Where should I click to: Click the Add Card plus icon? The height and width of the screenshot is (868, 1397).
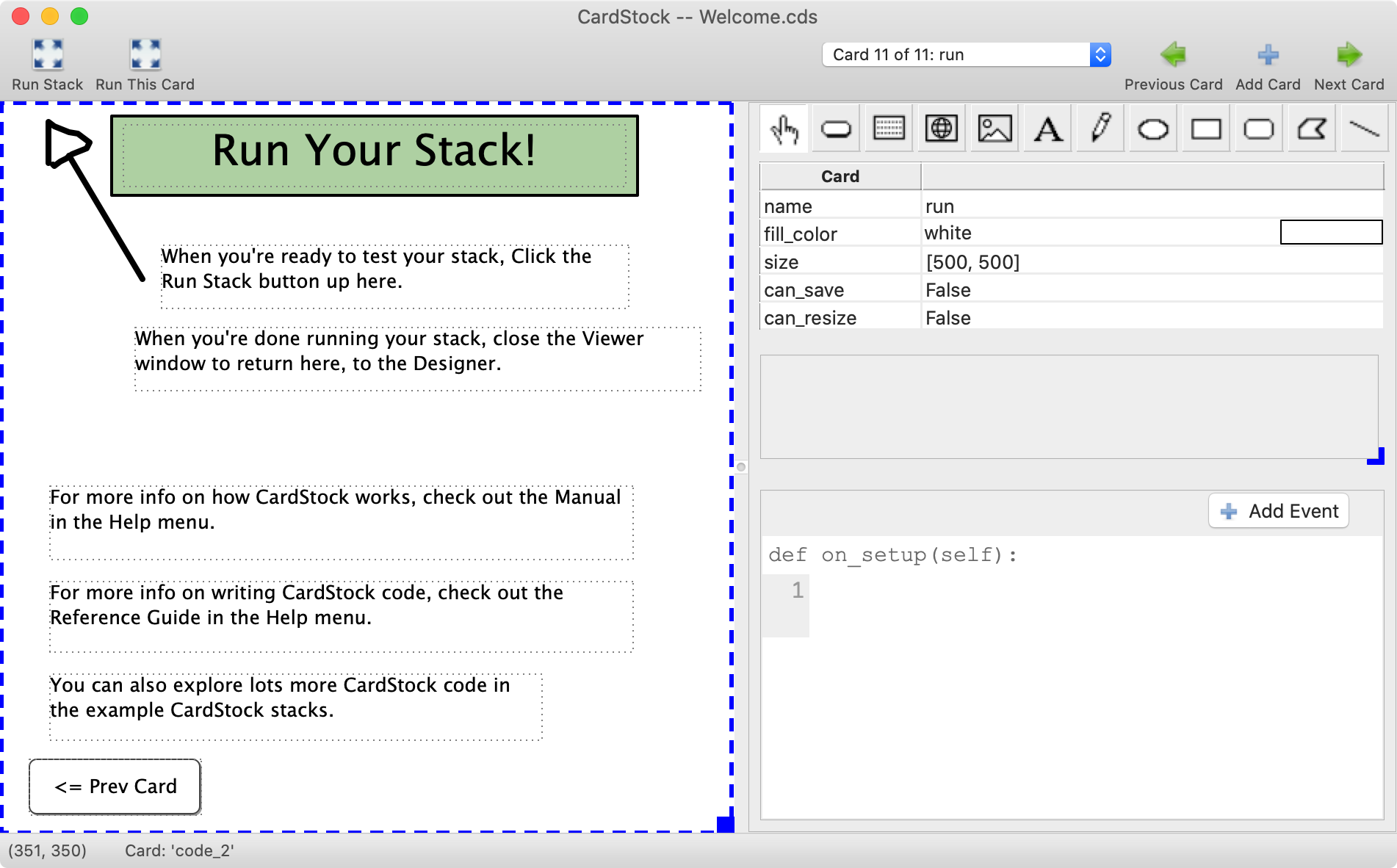[x=1268, y=54]
